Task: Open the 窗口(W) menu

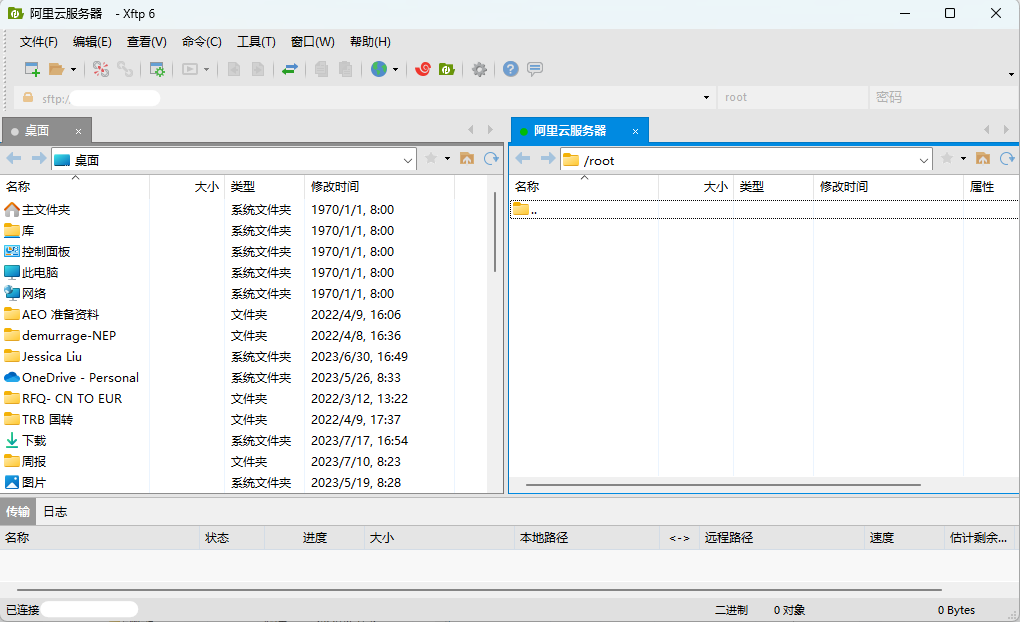Action: click(312, 42)
